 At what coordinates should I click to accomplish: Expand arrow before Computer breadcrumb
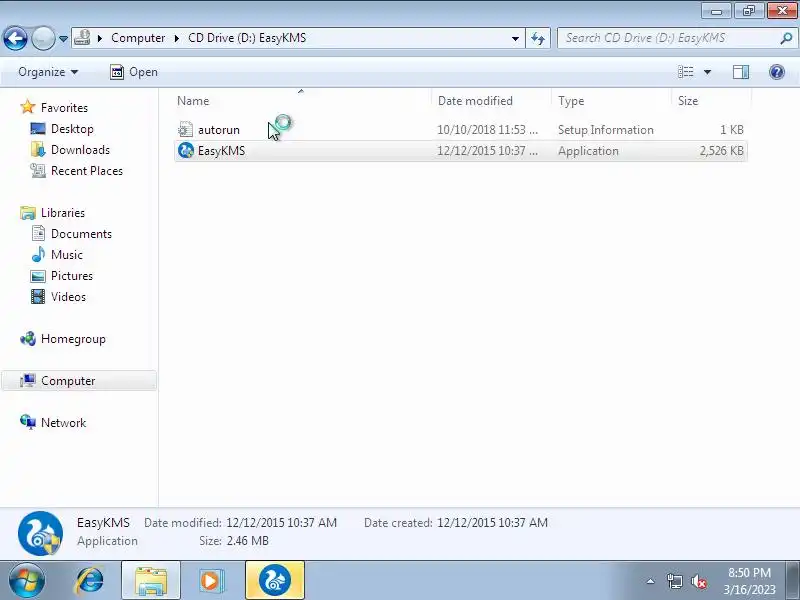(x=100, y=38)
